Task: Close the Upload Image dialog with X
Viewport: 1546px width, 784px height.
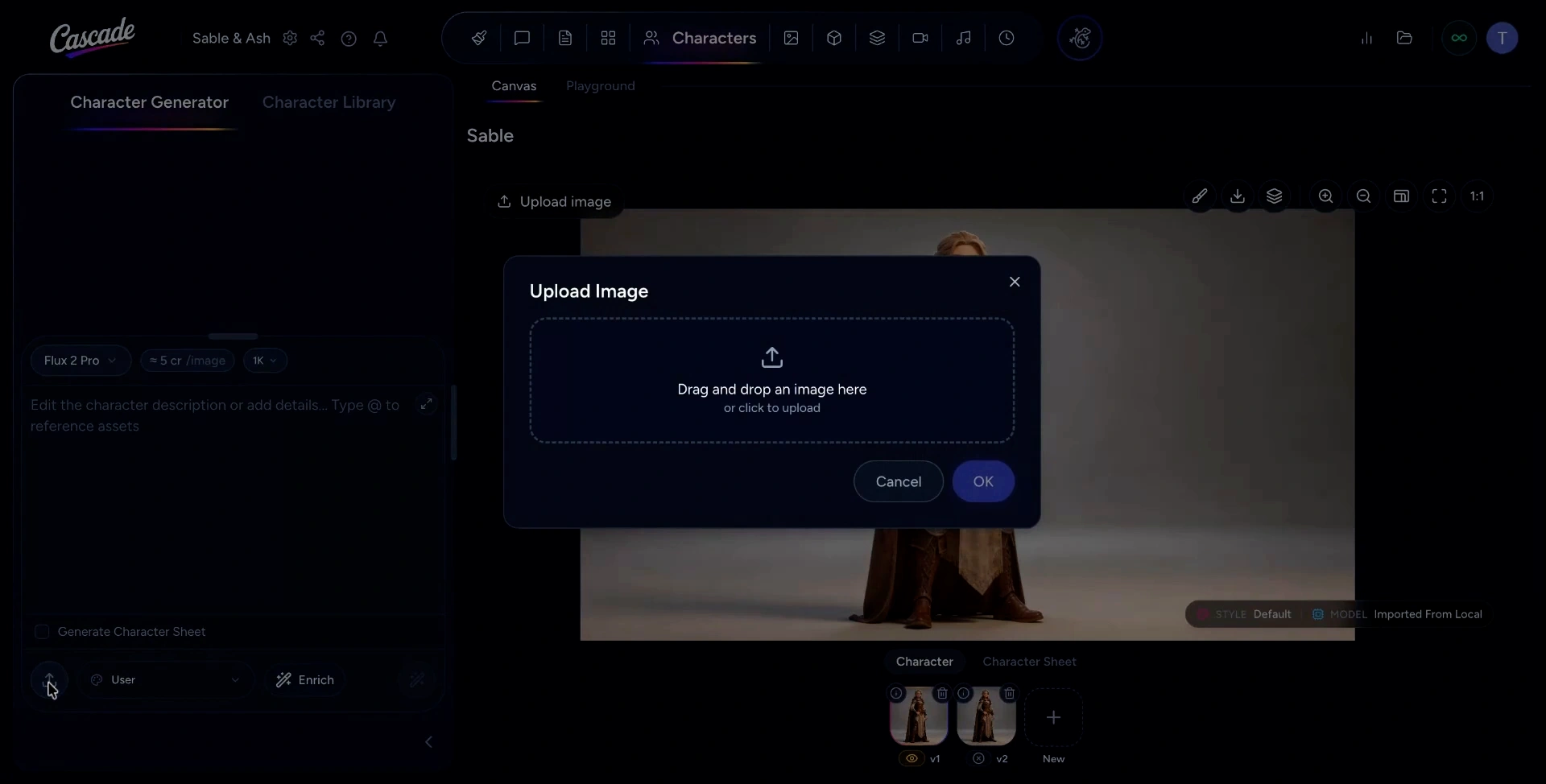Action: (x=1015, y=282)
